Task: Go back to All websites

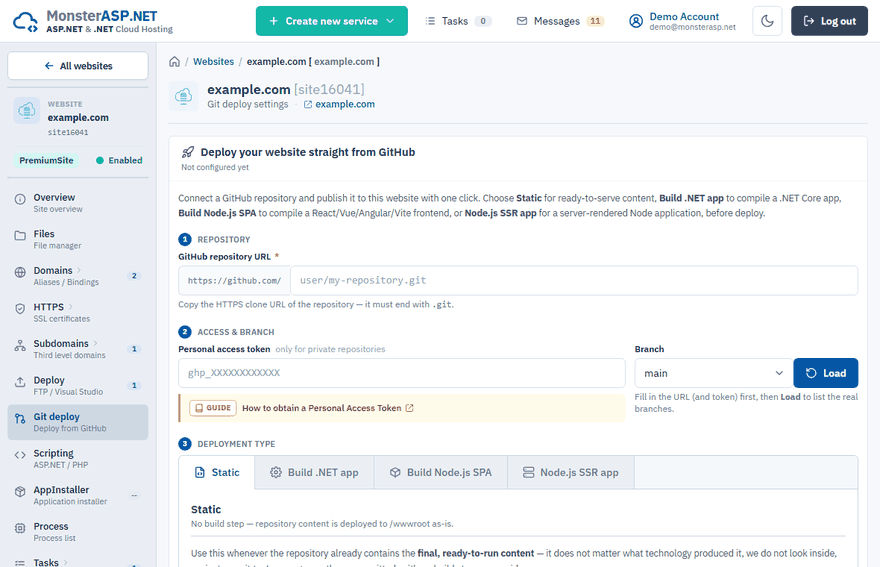Action: point(78,66)
